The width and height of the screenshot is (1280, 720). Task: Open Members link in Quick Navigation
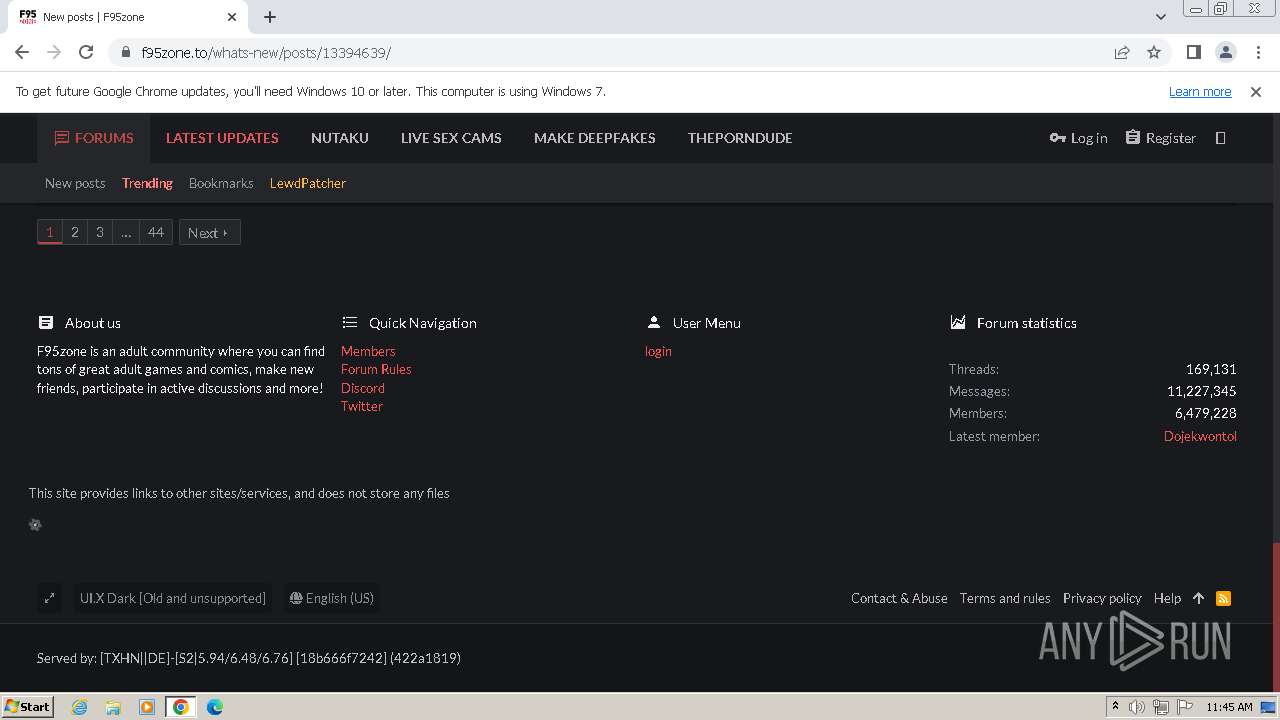pyautogui.click(x=368, y=351)
